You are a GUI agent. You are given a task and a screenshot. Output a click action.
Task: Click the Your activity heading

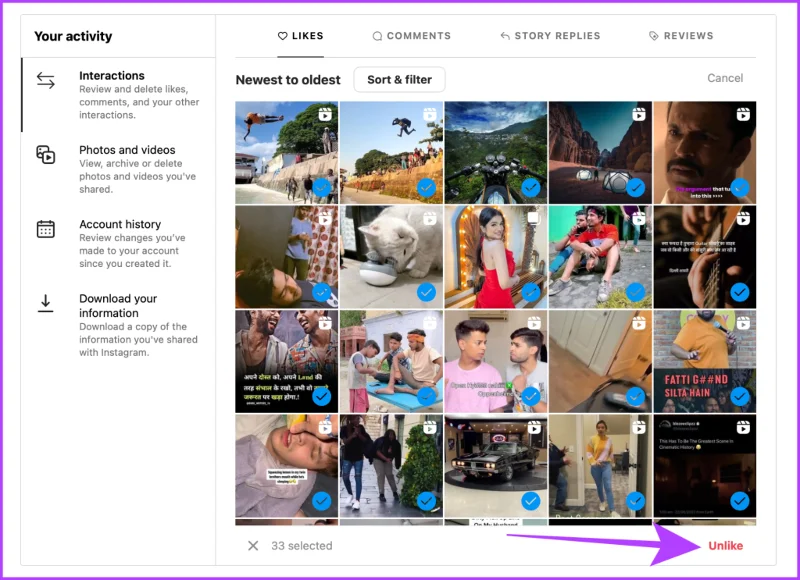73,36
